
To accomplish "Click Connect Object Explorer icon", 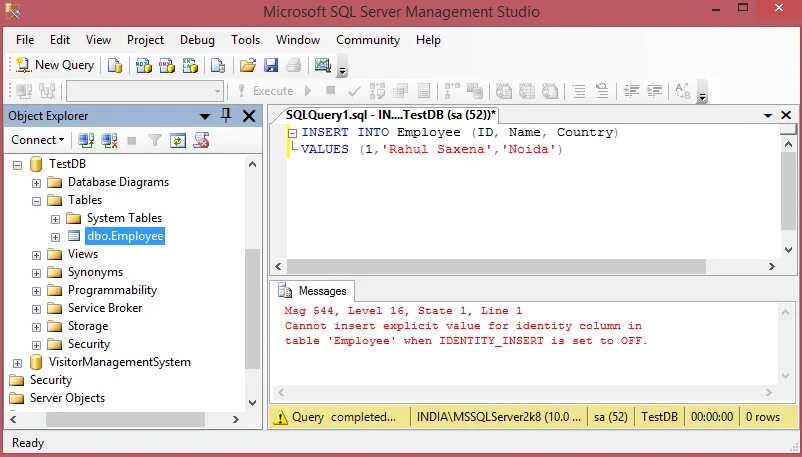I will coord(86,140).
